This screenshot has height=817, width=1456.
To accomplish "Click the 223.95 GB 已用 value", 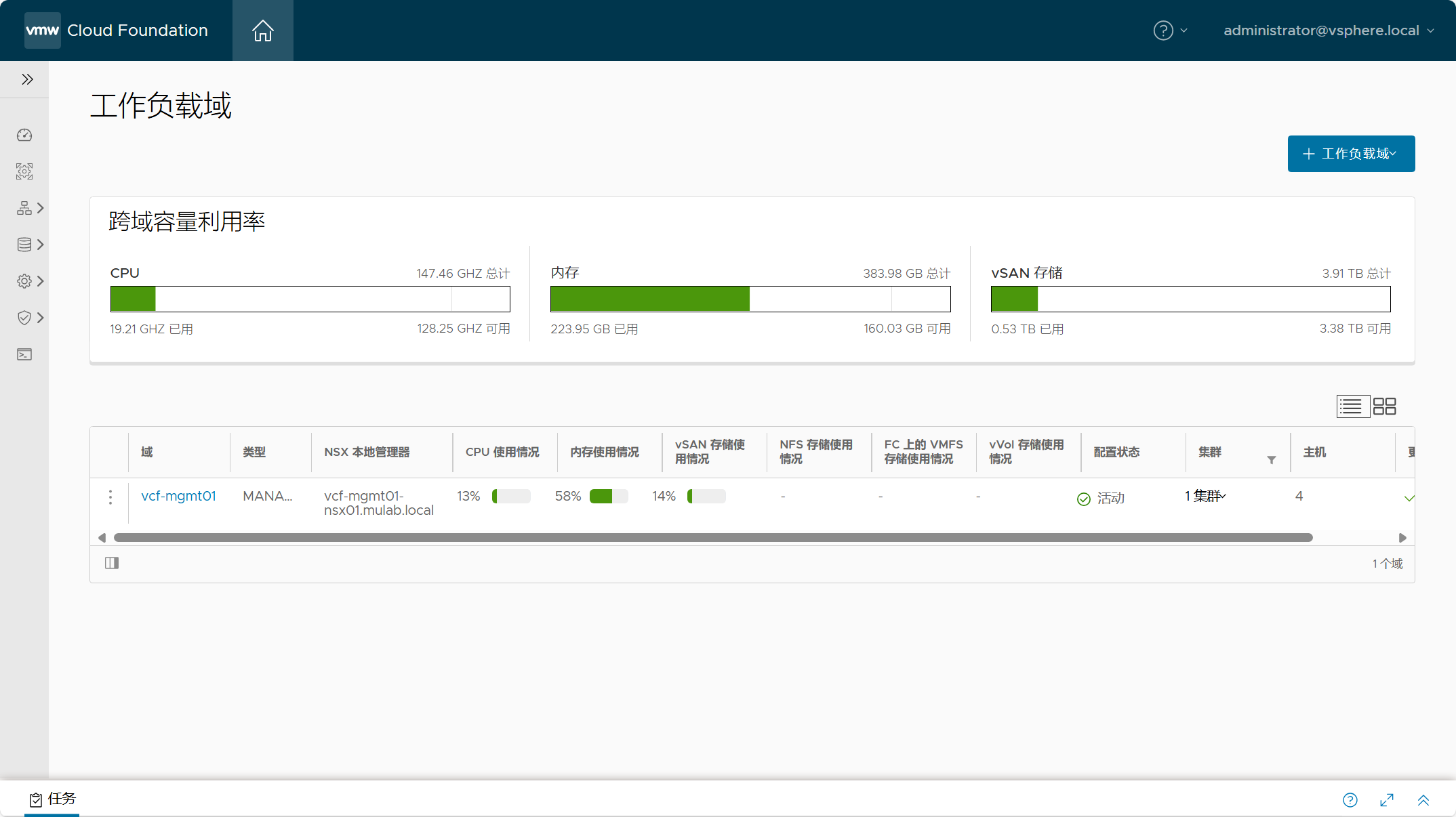I will (x=594, y=329).
